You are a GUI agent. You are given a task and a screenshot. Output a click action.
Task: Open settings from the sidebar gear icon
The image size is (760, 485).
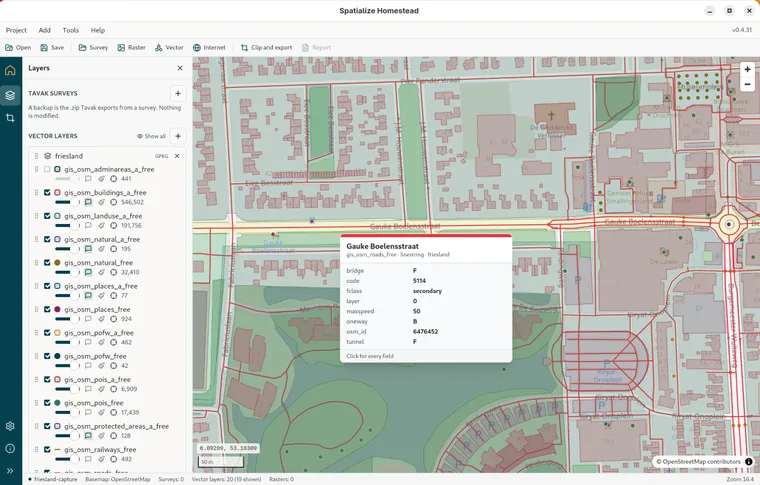coord(10,426)
